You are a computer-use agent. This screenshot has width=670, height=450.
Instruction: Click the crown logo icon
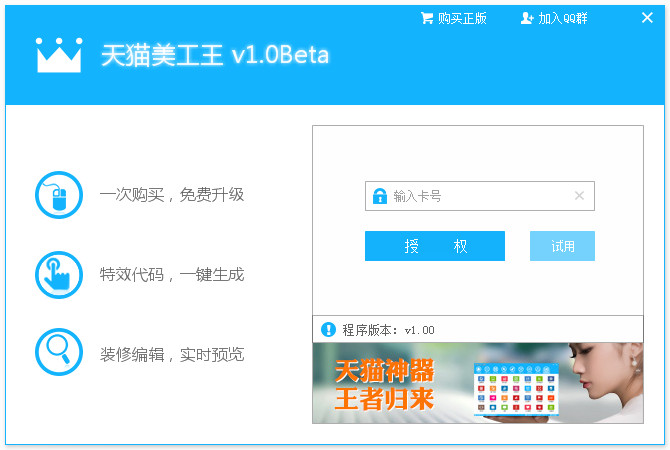point(59,55)
